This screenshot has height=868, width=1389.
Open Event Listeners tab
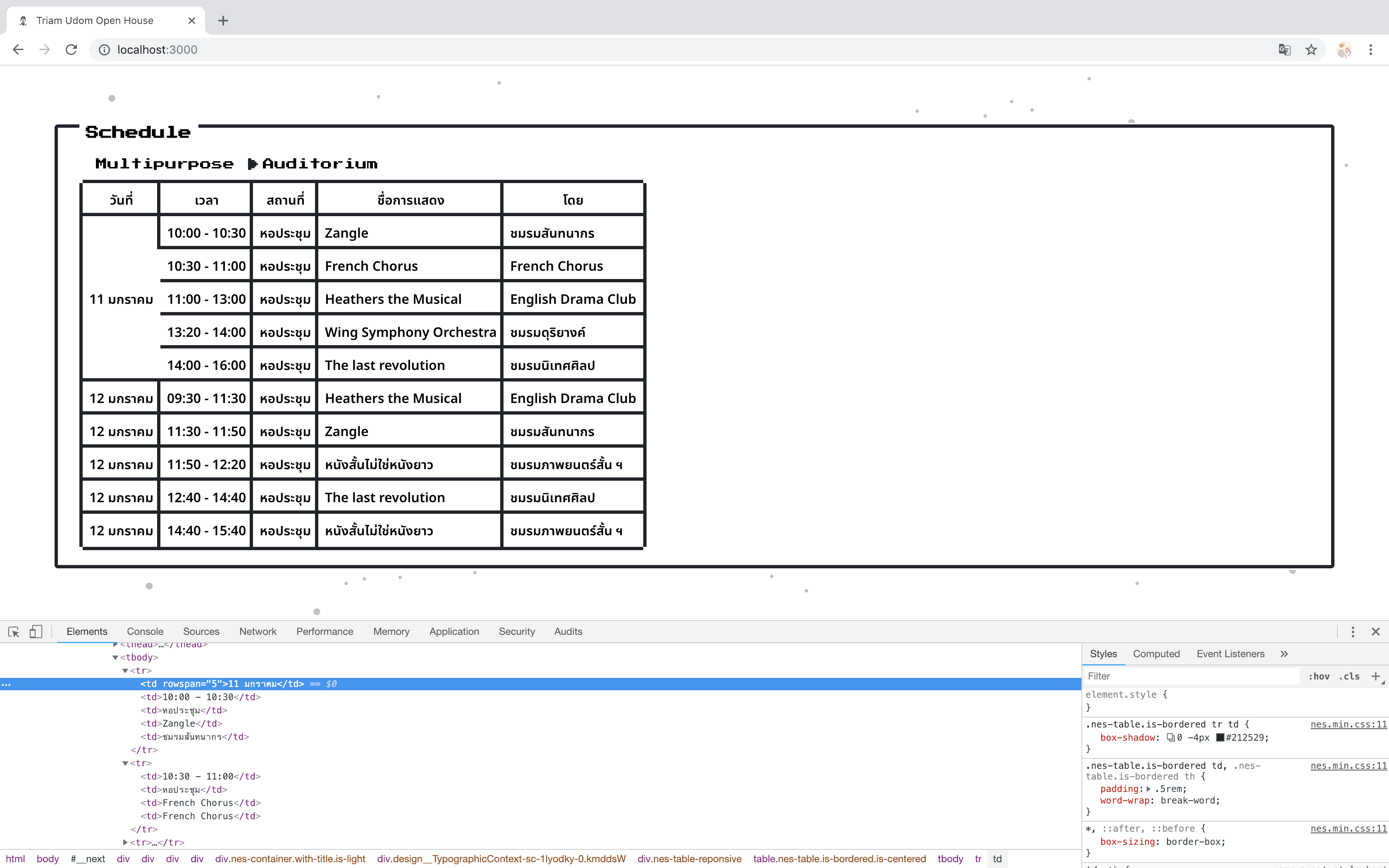pos(1230,654)
